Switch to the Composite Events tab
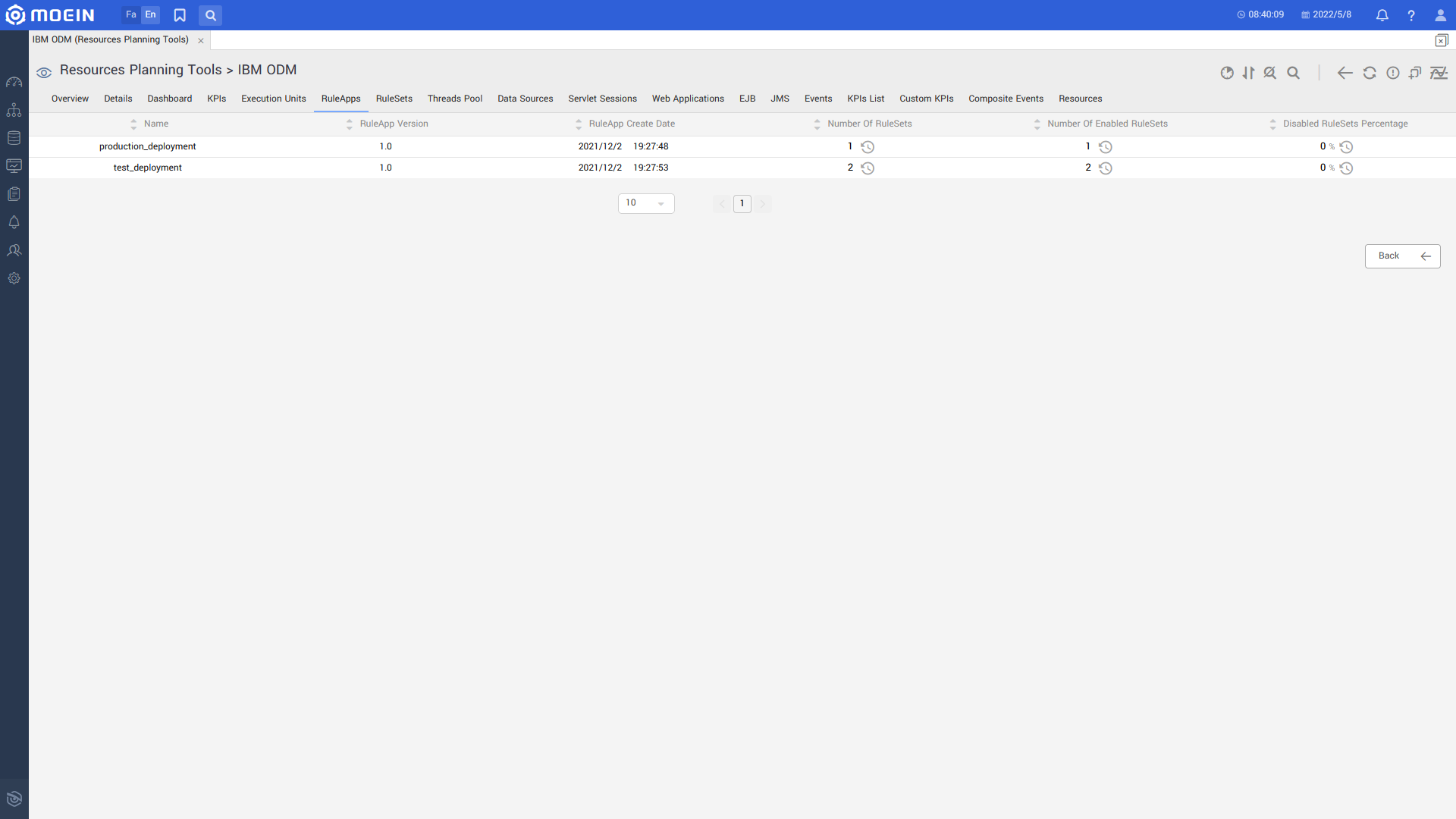The width and height of the screenshot is (1456, 819). [x=1006, y=99]
